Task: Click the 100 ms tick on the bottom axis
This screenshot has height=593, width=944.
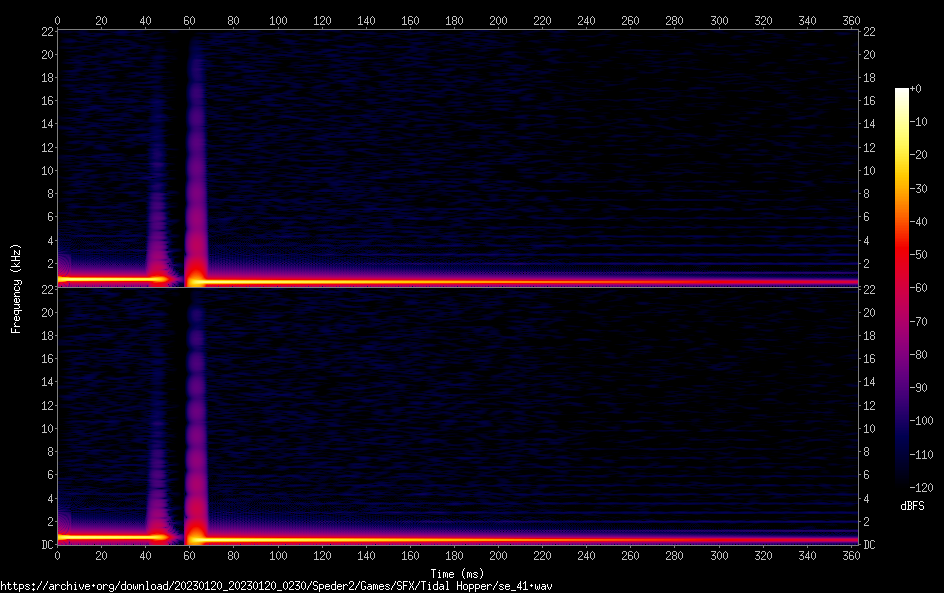Action: [x=278, y=556]
